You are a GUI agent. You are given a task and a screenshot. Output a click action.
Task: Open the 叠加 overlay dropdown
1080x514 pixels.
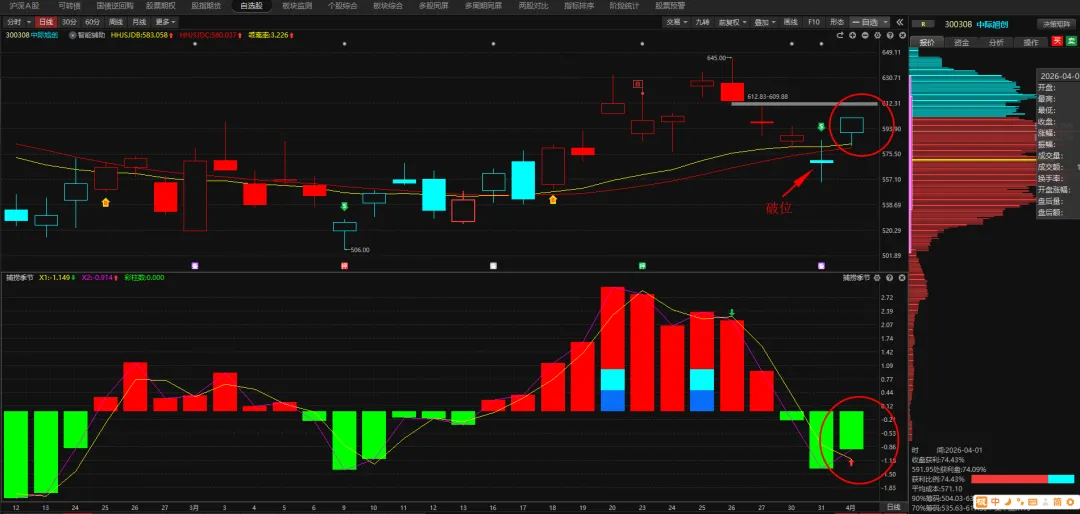coord(765,22)
